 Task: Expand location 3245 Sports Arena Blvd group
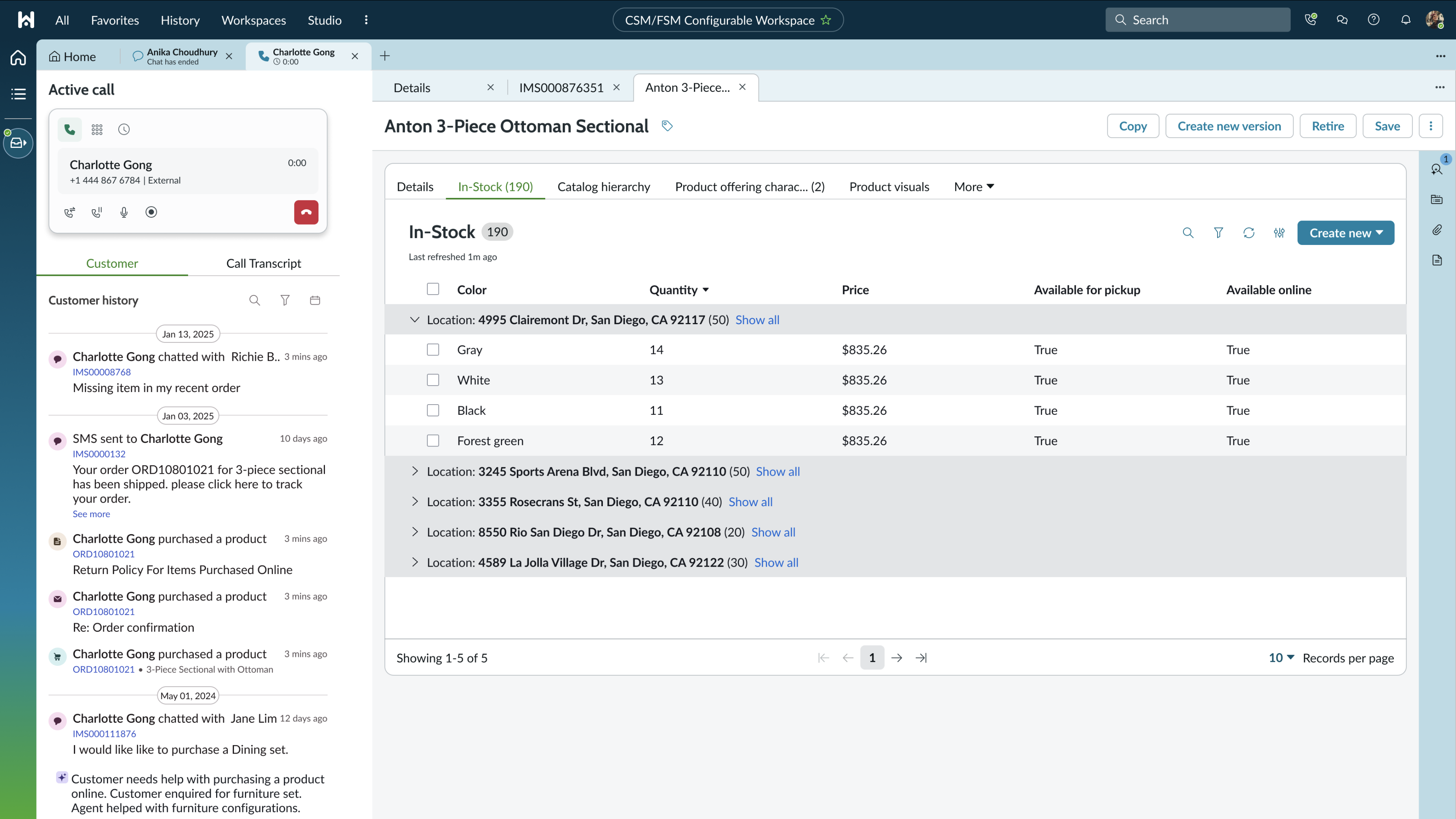tap(415, 471)
